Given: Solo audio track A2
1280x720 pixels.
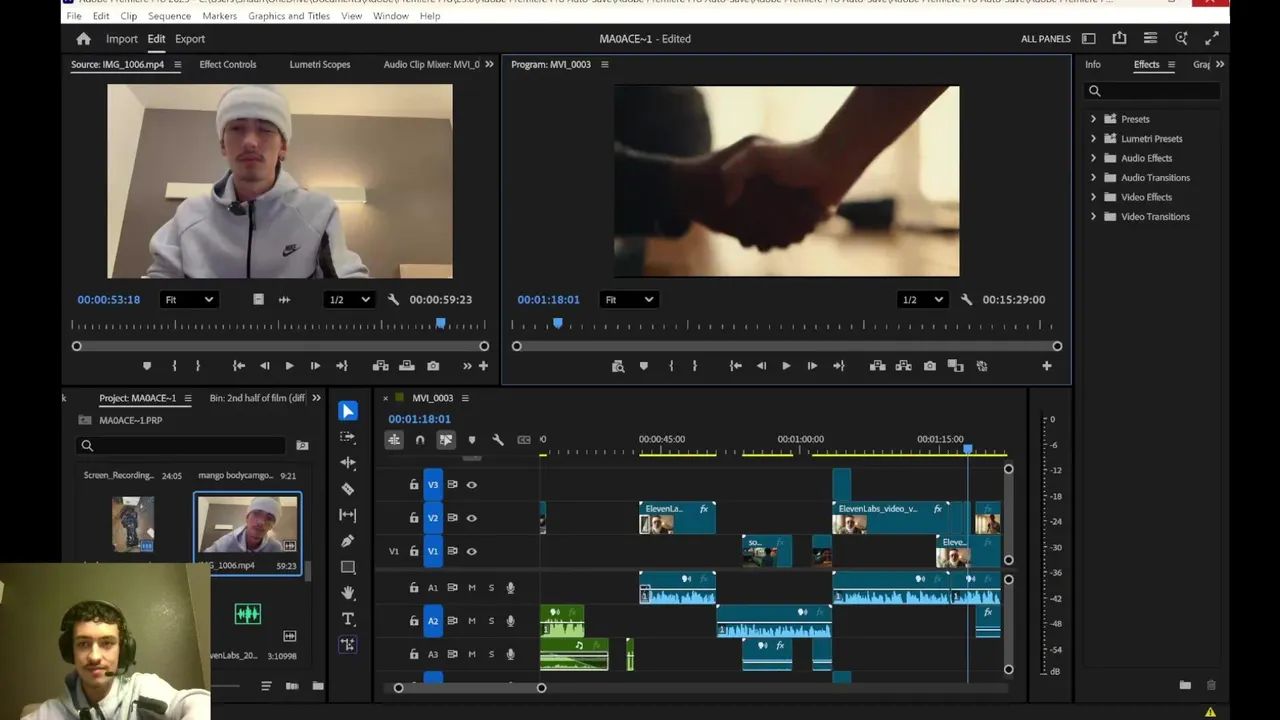Looking at the screenshot, I should (491, 621).
